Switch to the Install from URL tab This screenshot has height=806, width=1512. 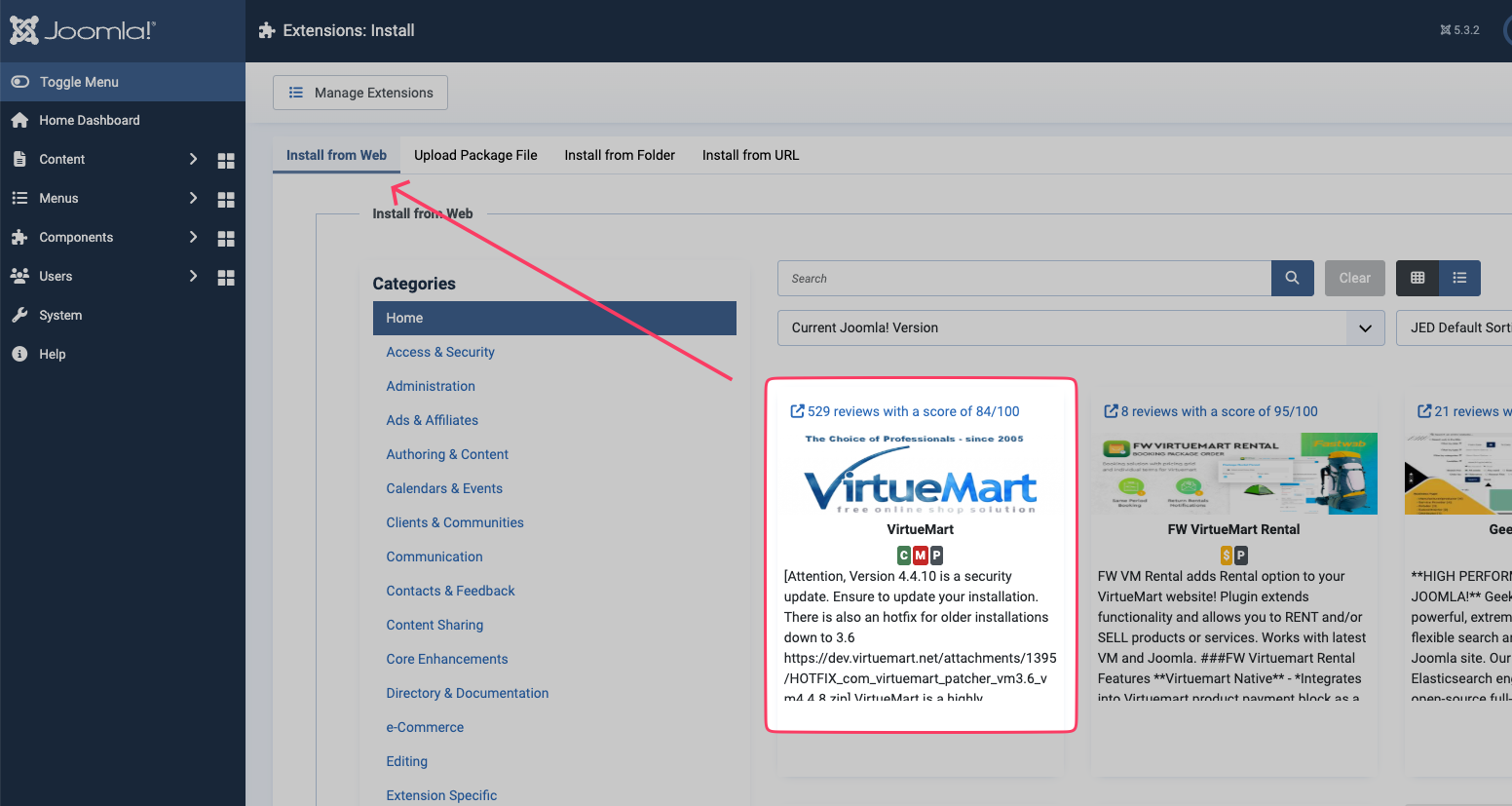[x=750, y=155]
